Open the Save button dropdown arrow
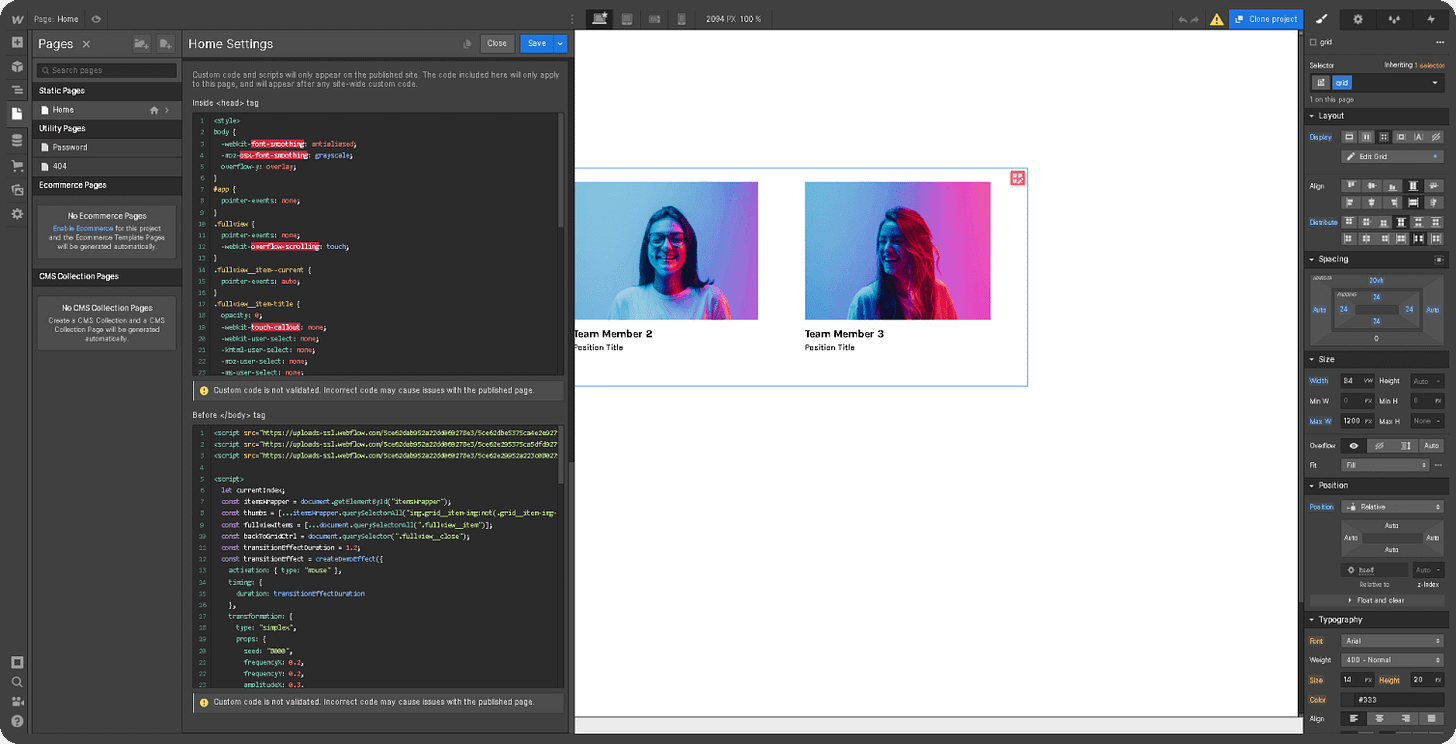The height and width of the screenshot is (744, 1456). [559, 43]
